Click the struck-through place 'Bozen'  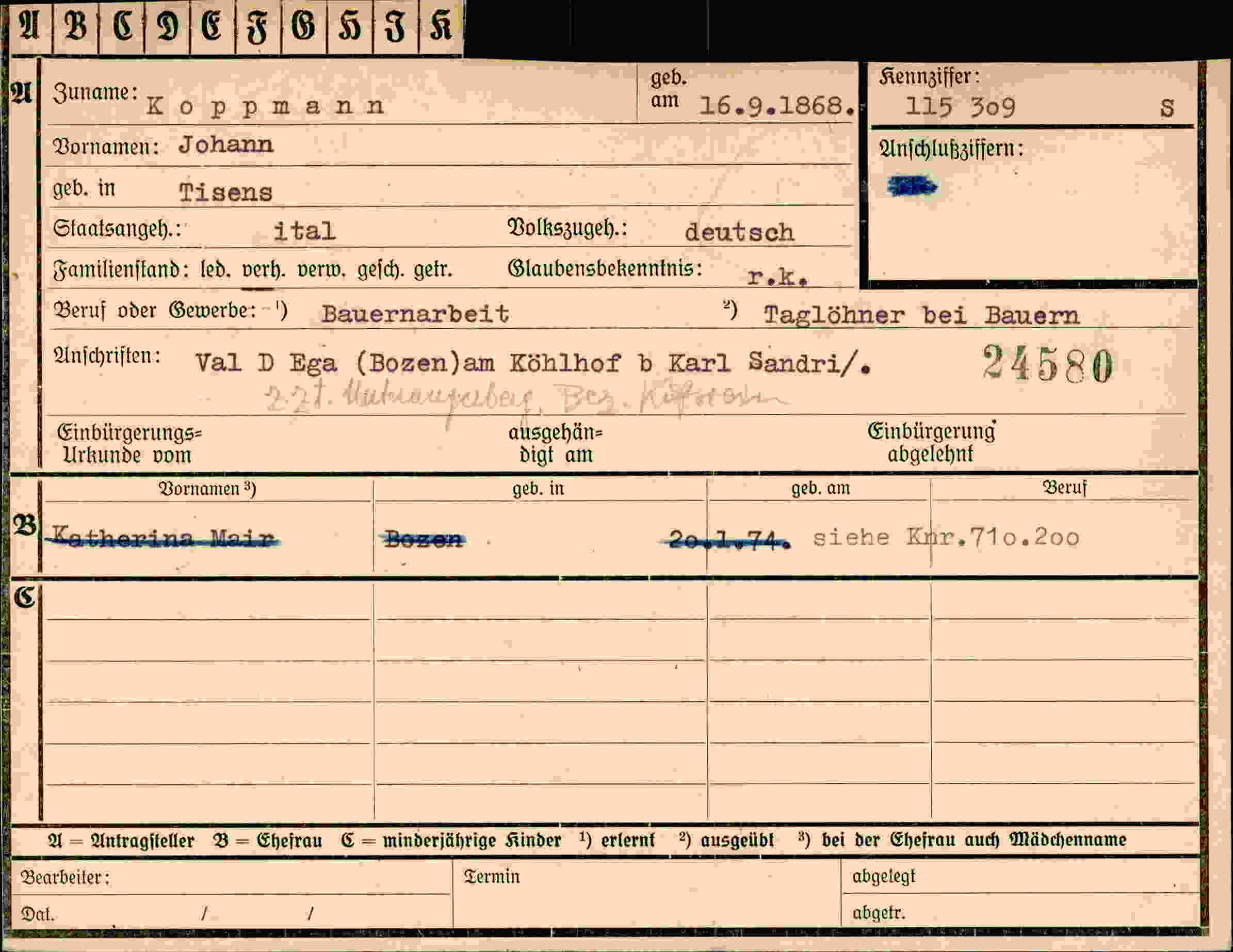(424, 539)
